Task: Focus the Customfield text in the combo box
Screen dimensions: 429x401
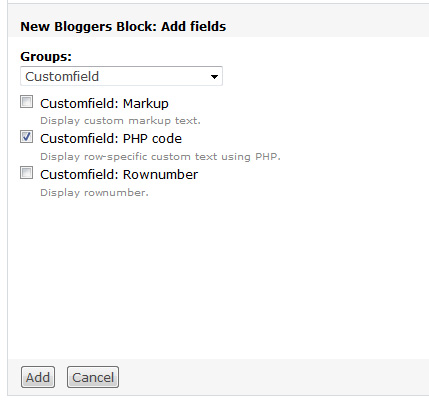Action: coord(62,77)
